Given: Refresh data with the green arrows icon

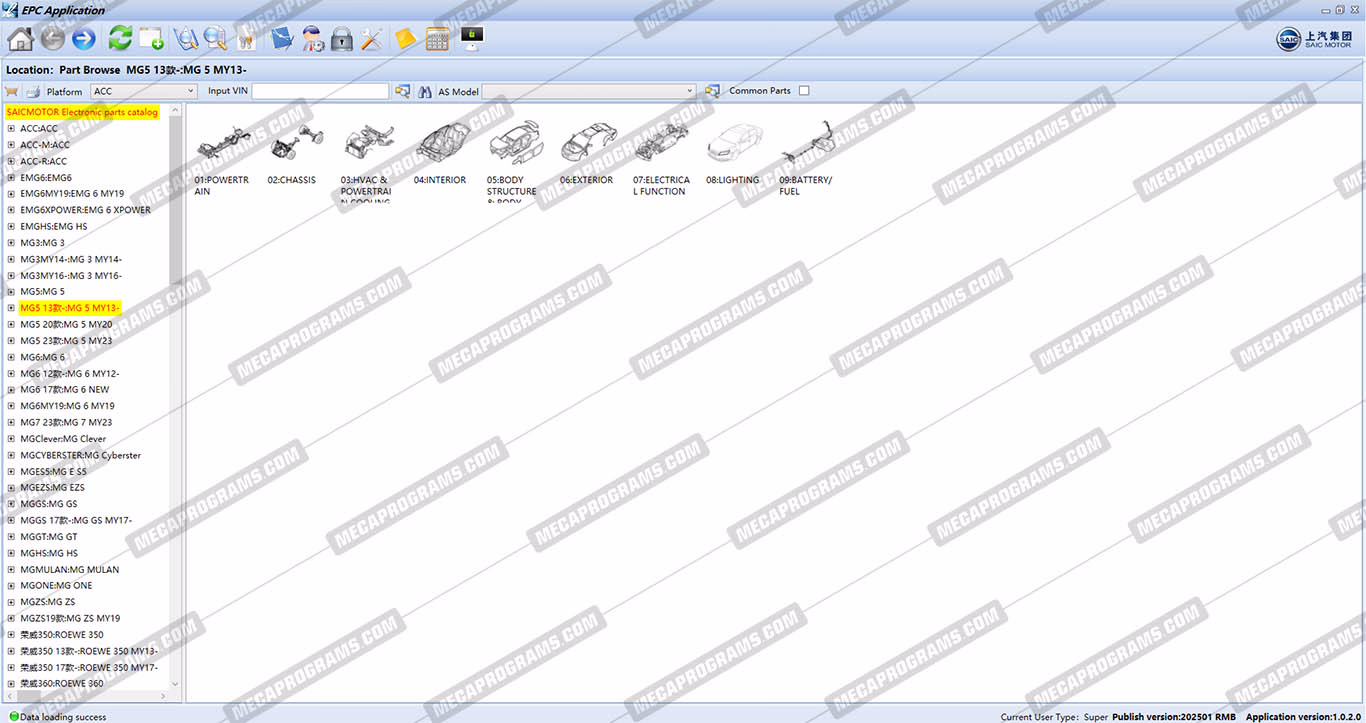Looking at the screenshot, I should (x=120, y=39).
